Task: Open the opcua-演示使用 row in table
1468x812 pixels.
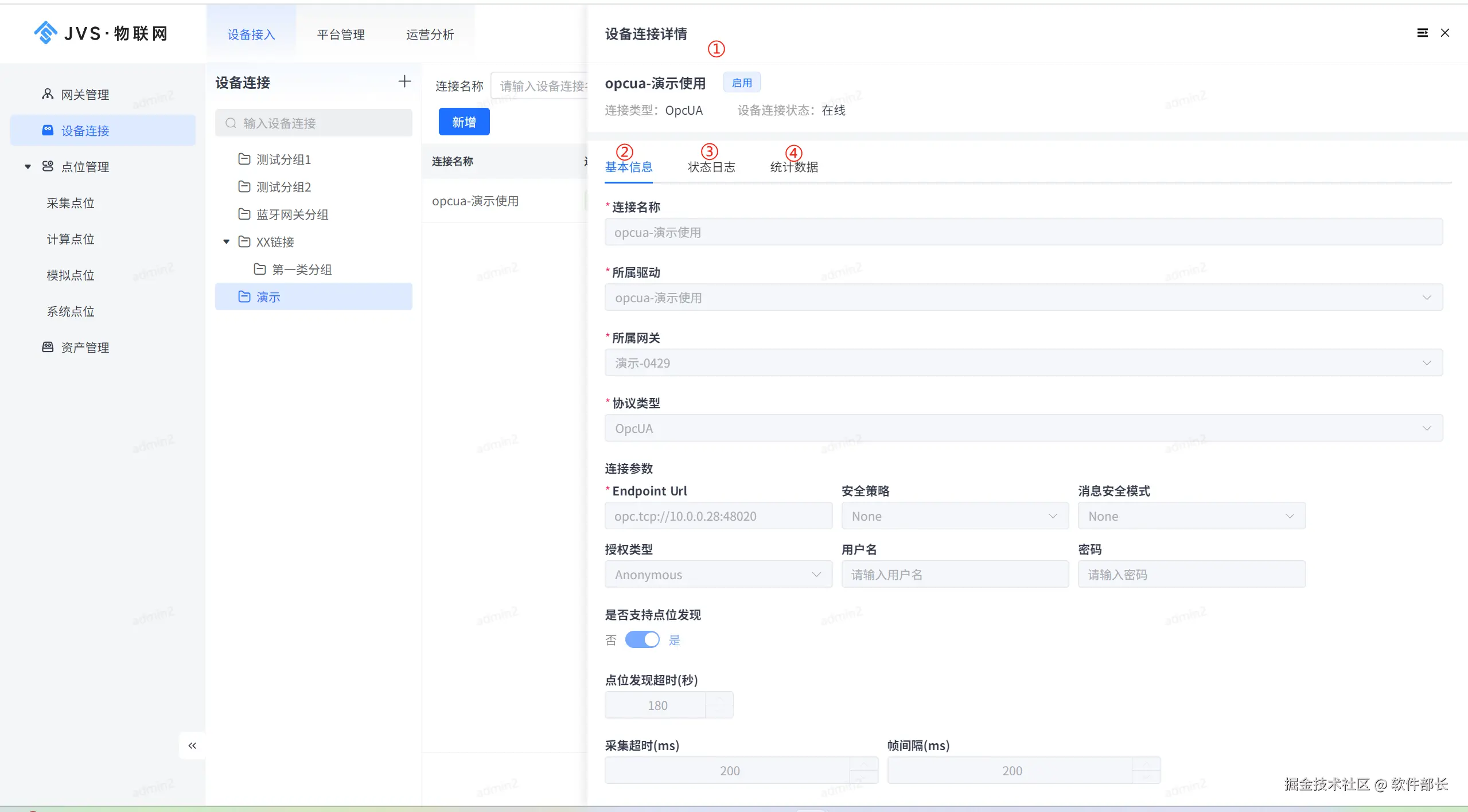Action: (x=476, y=201)
